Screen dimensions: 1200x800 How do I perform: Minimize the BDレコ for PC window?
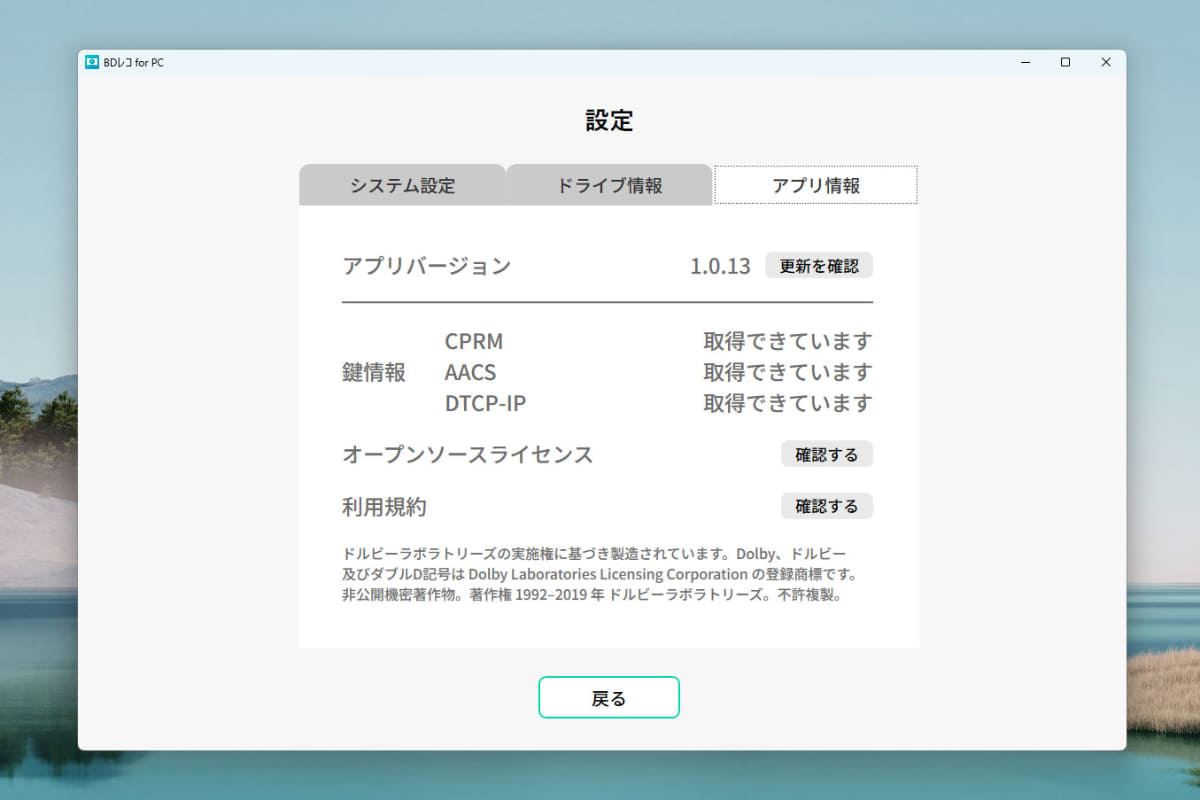pos(1025,62)
